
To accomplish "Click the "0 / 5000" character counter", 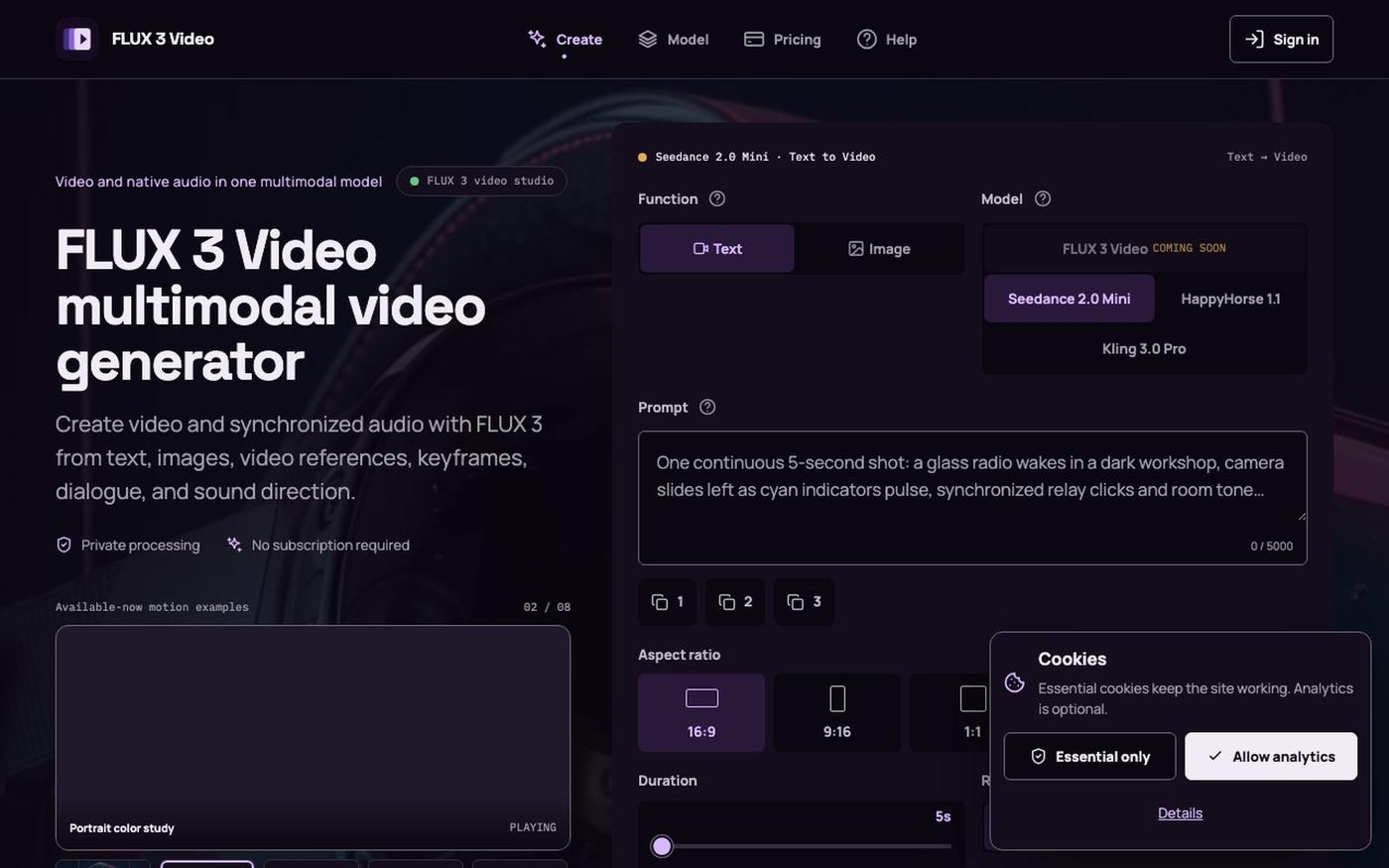I will (1272, 546).
